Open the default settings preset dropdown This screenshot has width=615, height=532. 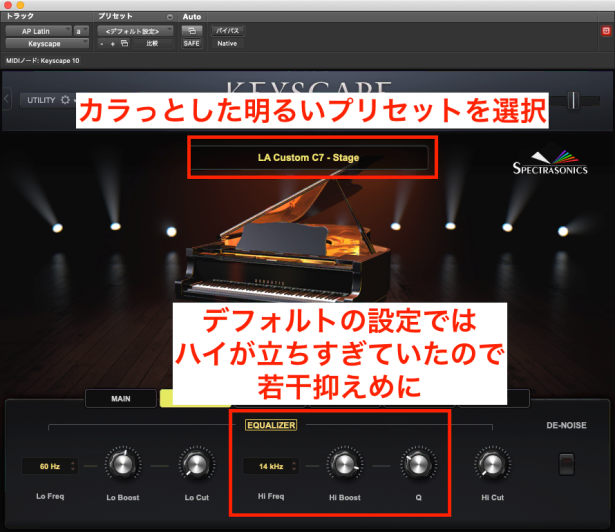pyautogui.click(x=133, y=31)
